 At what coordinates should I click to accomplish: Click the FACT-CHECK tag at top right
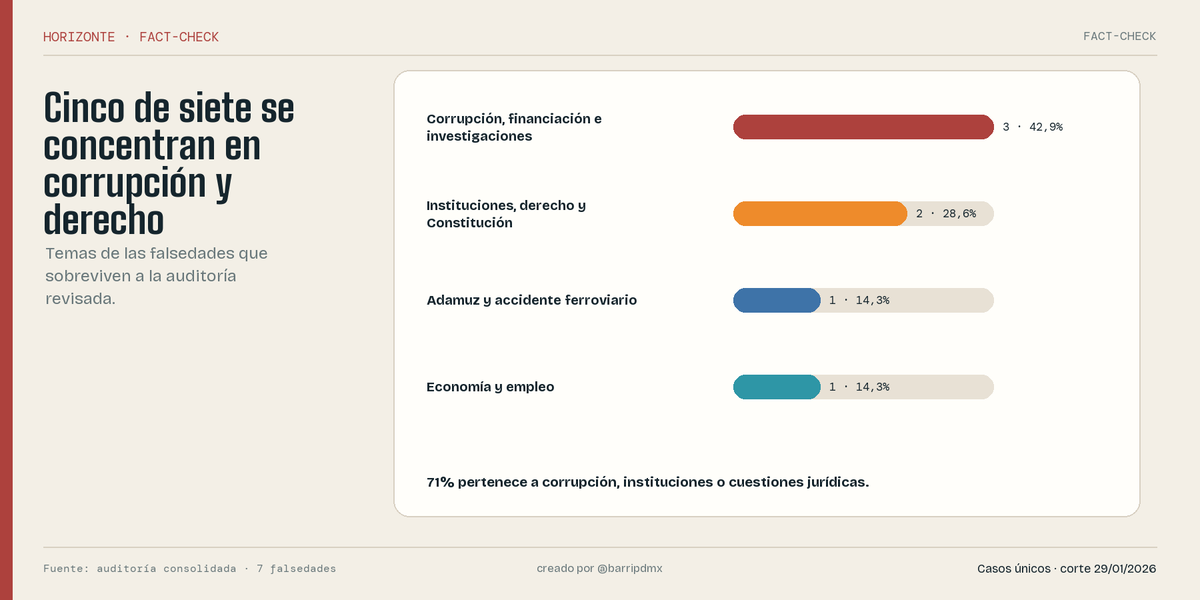pos(1119,36)
